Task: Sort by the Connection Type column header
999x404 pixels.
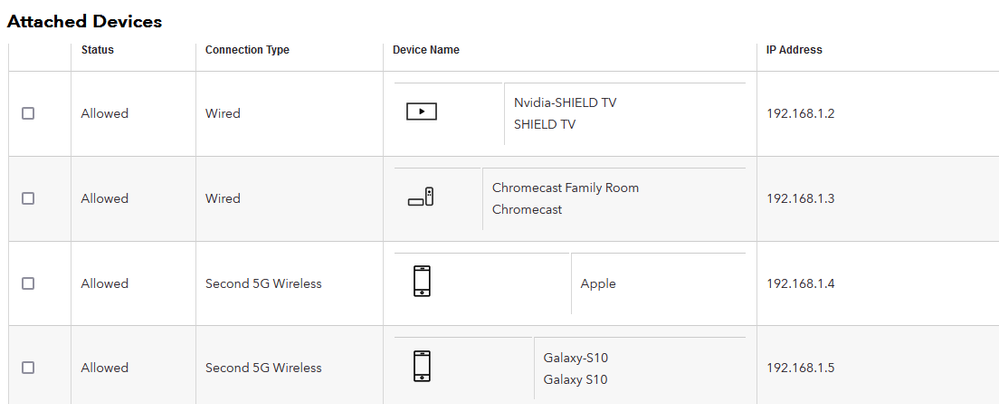Action: click(247, 50)
